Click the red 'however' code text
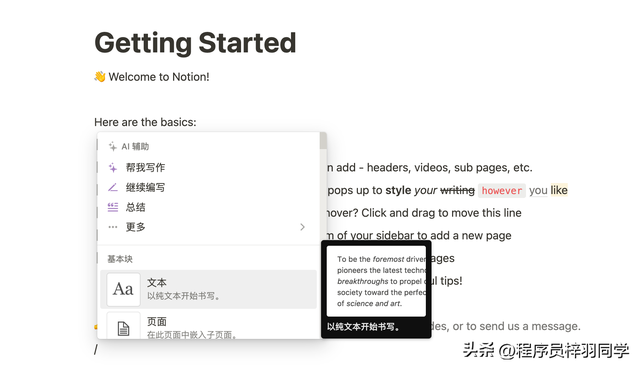 pyautogui.click(x=502, y=191)
